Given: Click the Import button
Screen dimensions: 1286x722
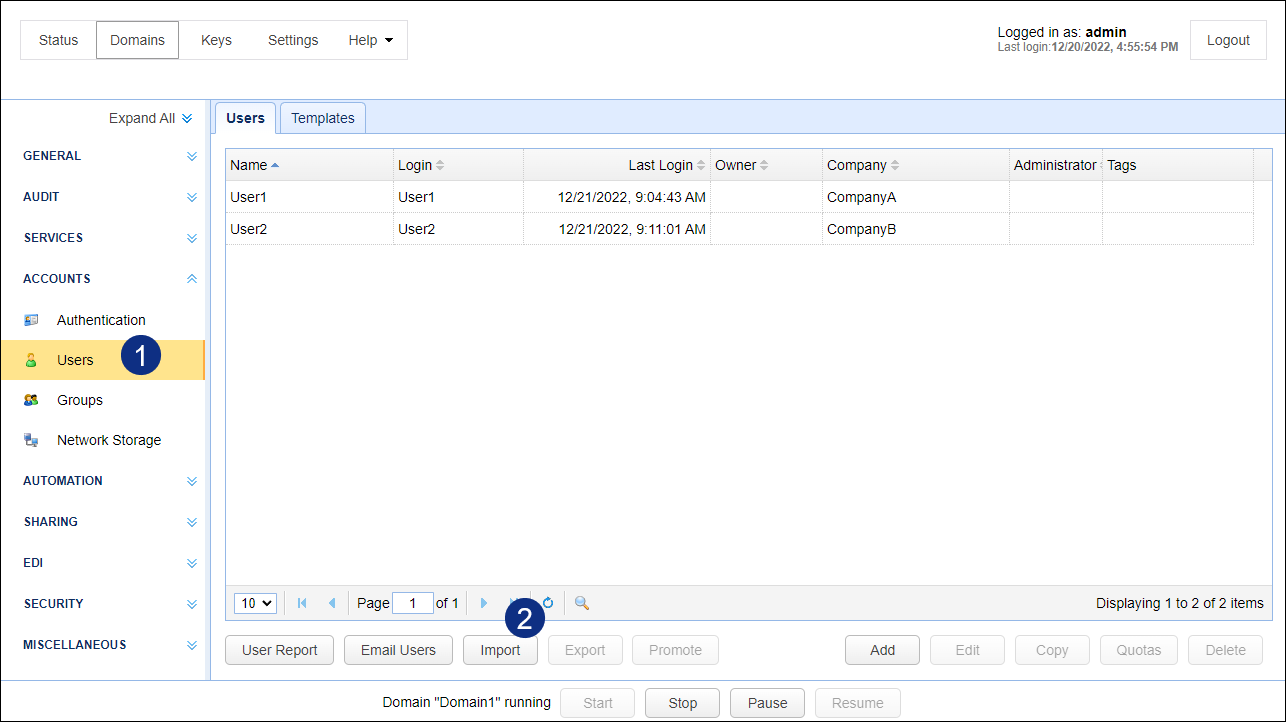Looking at the screenshot, I should tap(500, 650).
